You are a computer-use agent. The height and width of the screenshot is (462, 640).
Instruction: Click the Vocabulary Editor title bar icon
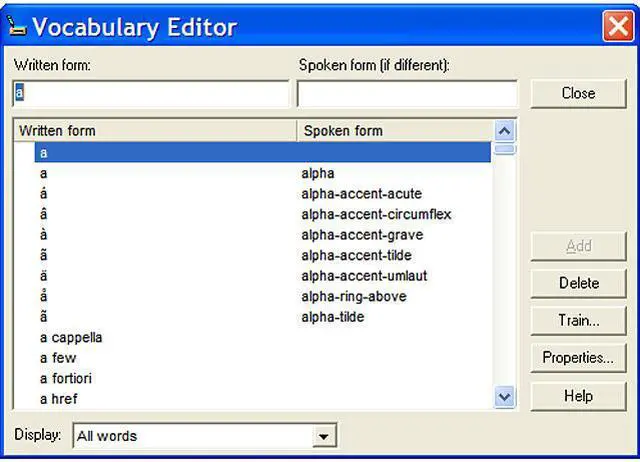click(15, 25)
